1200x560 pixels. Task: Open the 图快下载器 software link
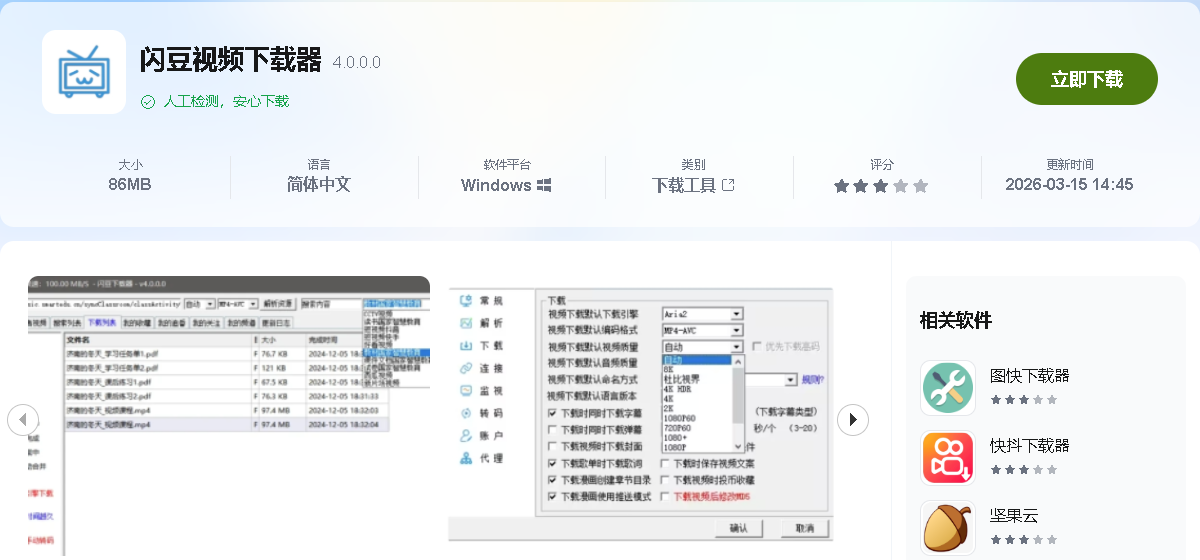pos(1029,376)
